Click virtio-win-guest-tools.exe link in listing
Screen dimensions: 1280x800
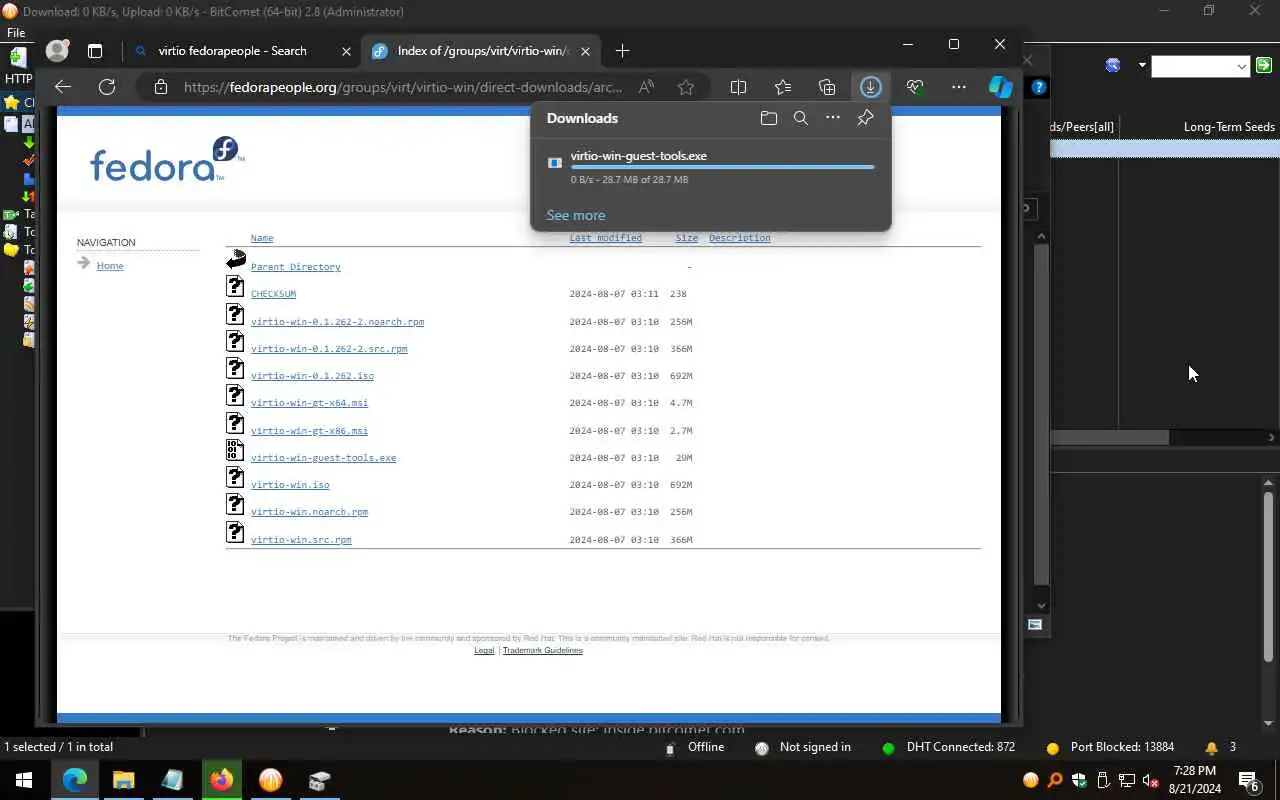point(323,458)
